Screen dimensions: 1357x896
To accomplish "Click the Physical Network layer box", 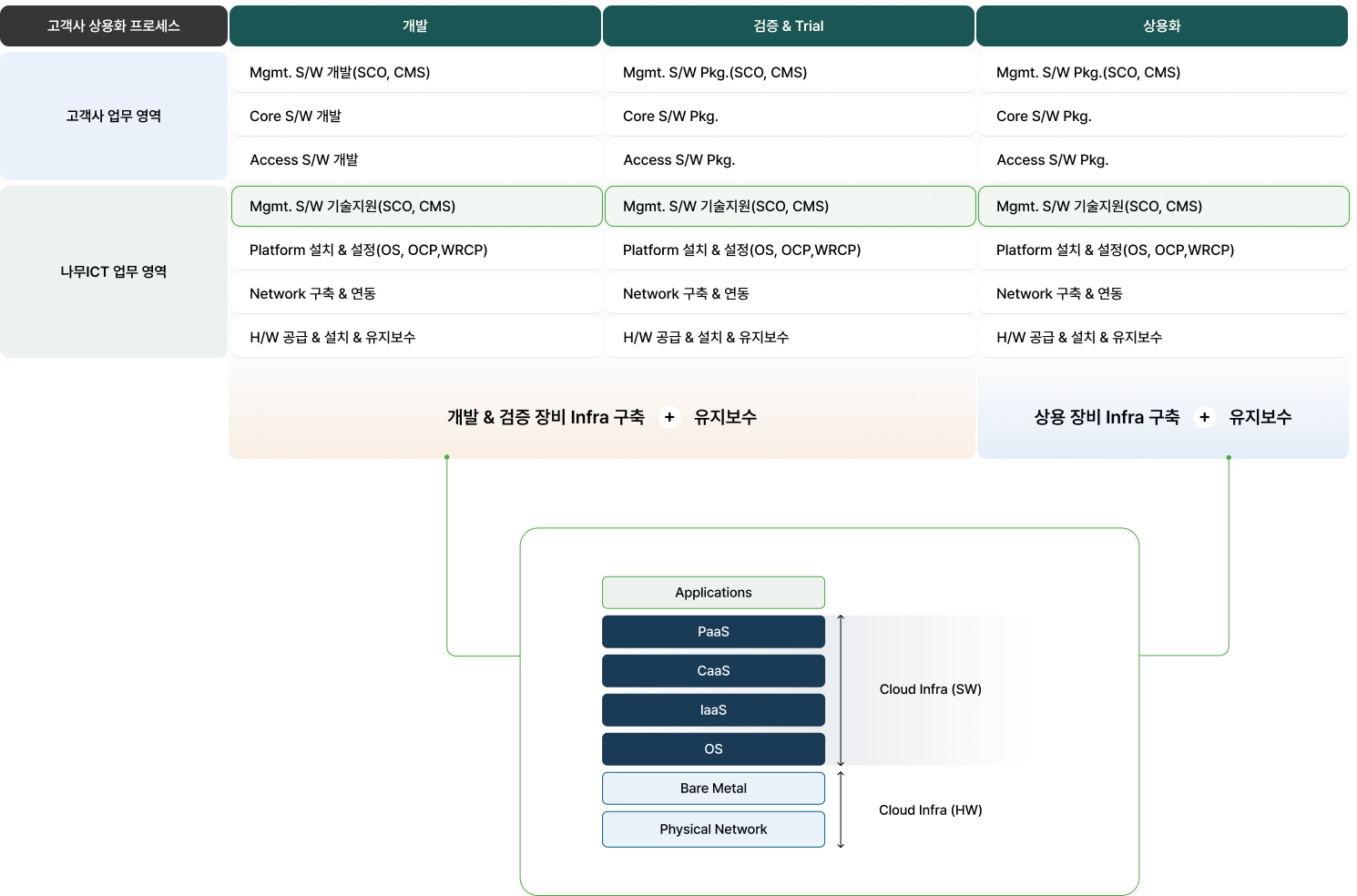I will [713, 830].
